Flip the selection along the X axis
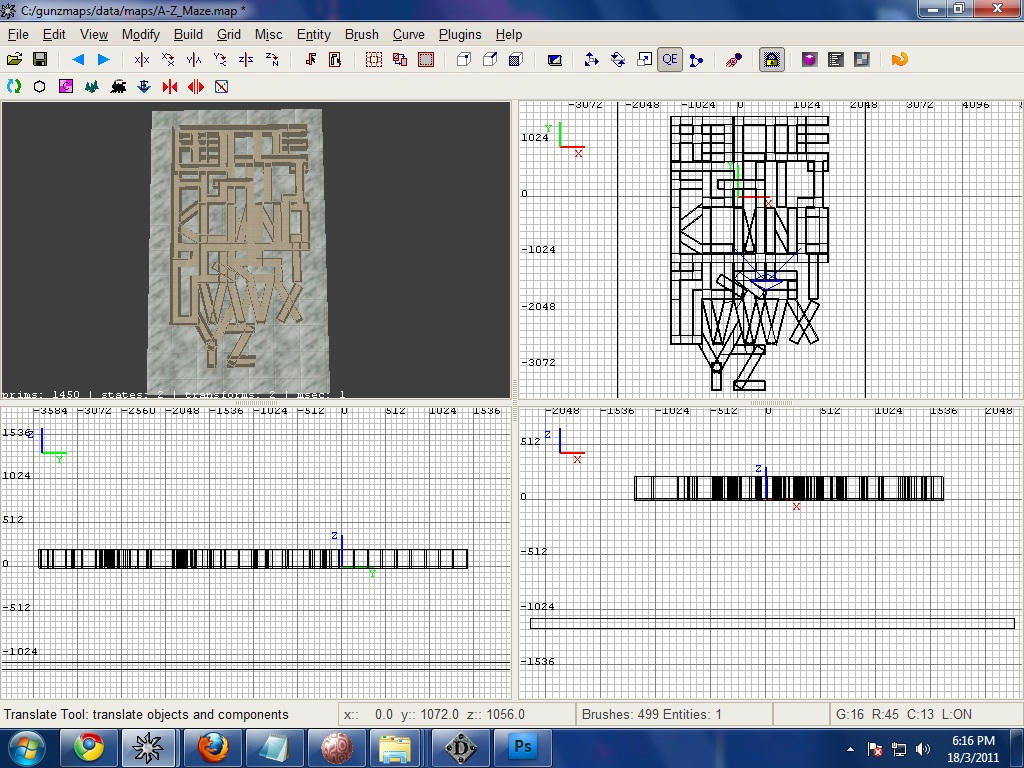 click(x=140, y=59)
